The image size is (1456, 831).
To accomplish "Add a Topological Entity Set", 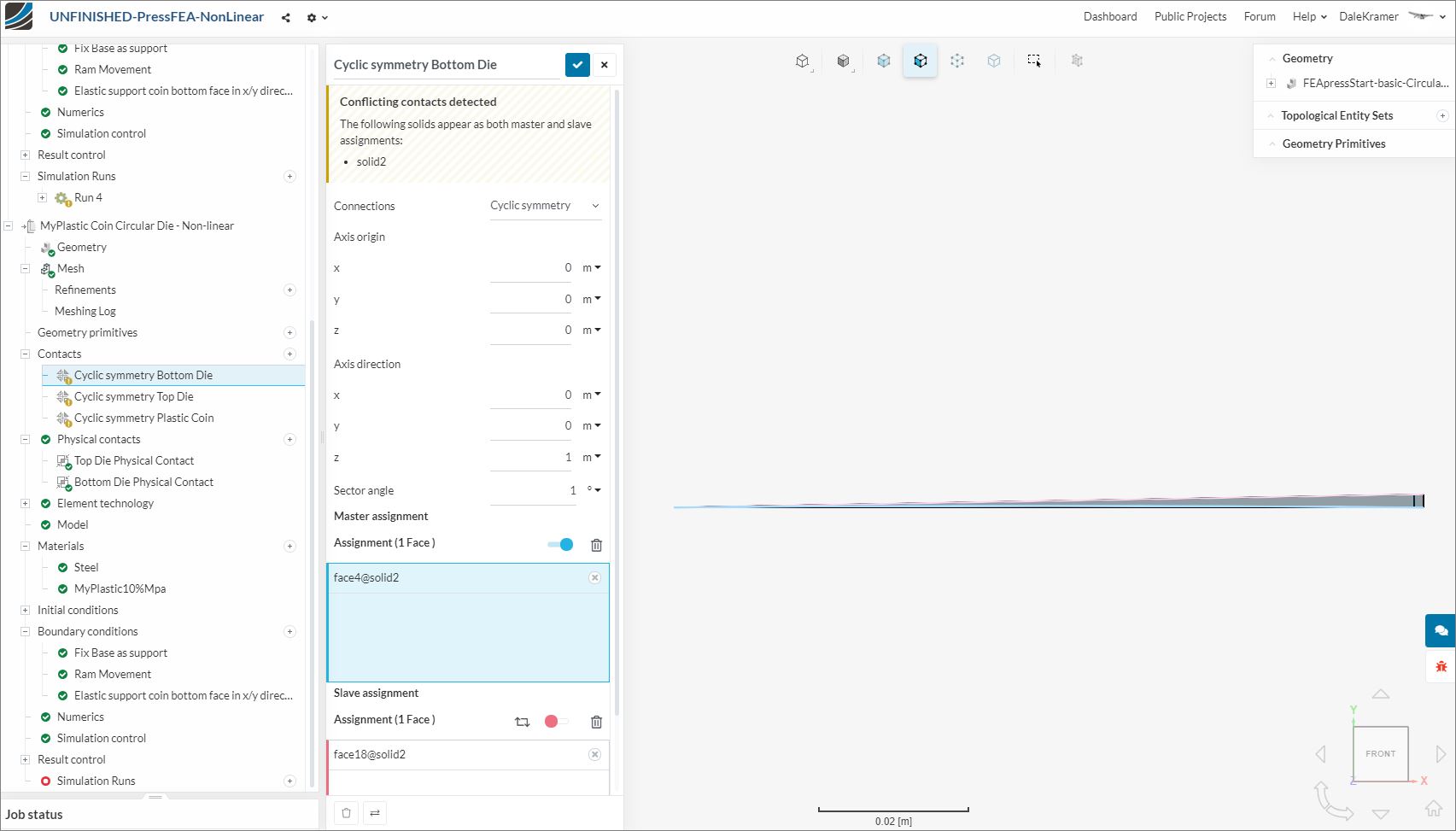I will (1442, 116).
